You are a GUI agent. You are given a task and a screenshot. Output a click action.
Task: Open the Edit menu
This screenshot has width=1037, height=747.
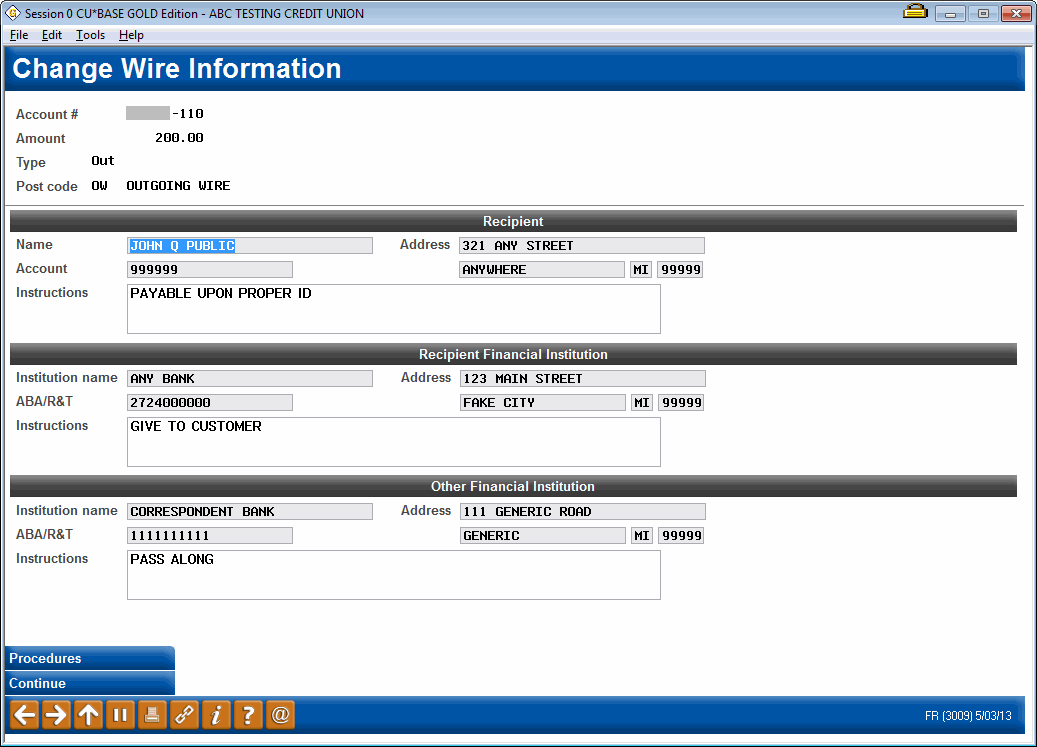point(51,34)
